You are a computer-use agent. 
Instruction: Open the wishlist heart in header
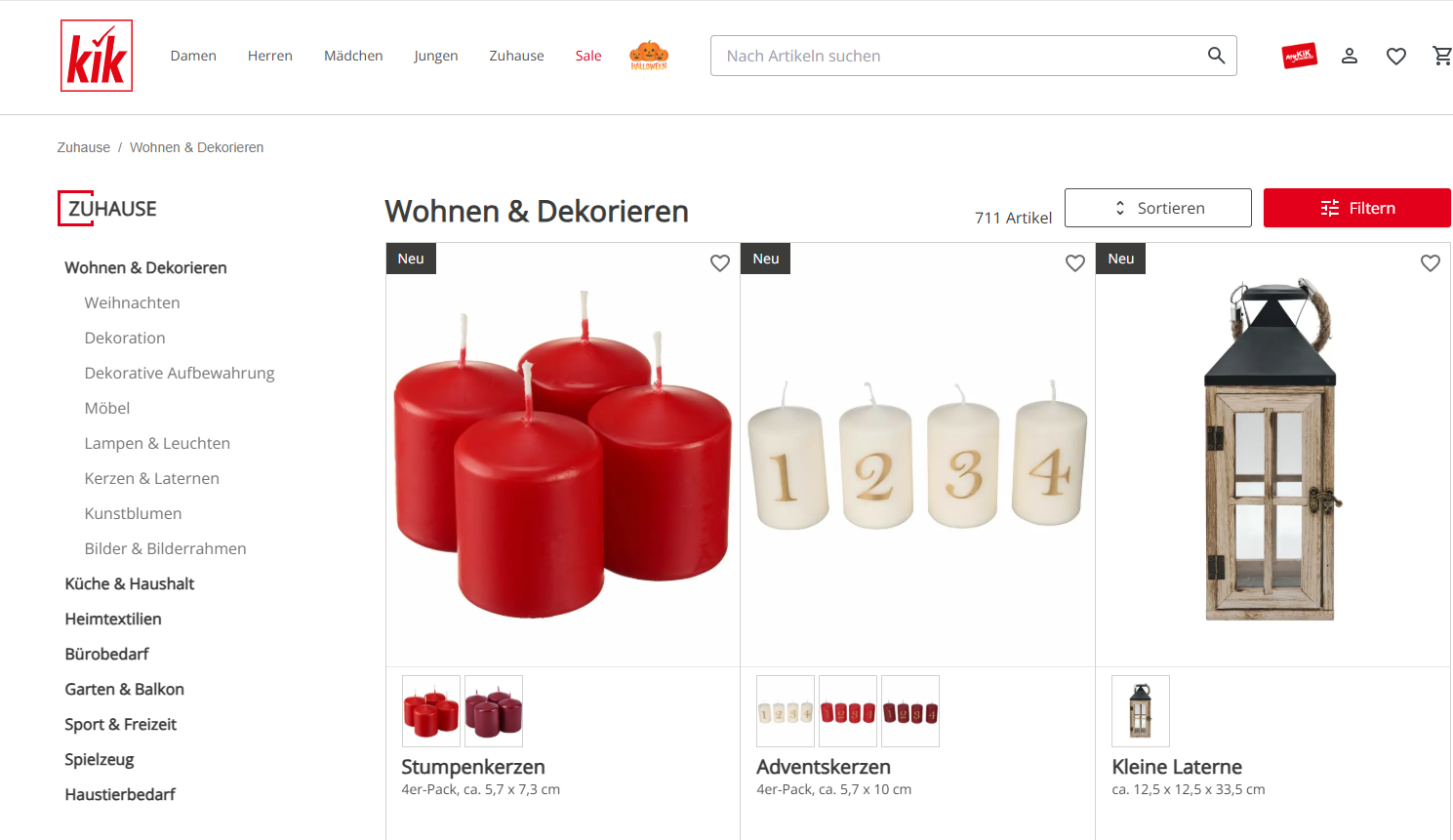pyautogui.click(x=1396, y=57)
